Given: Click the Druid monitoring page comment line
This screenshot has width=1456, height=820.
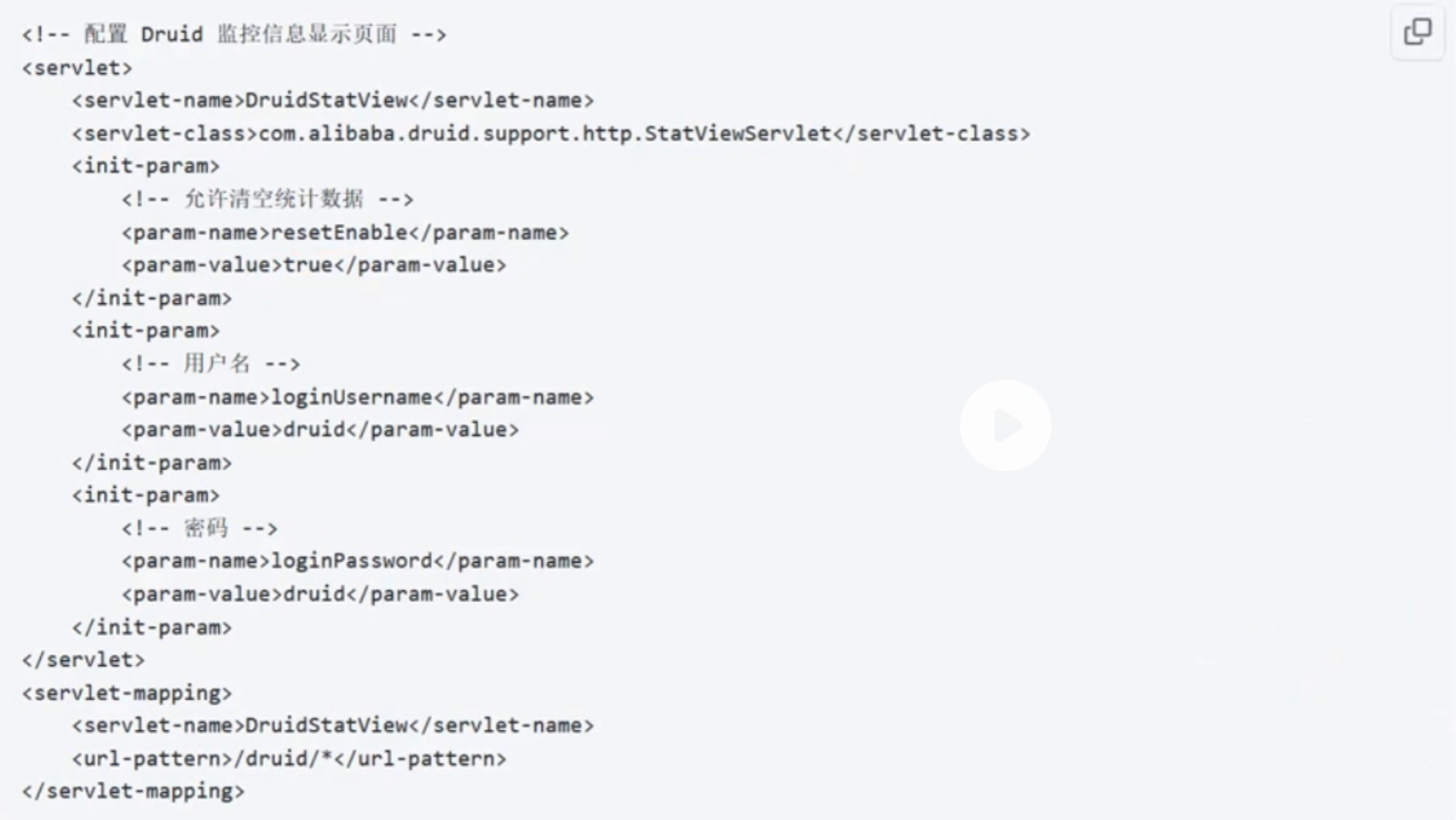Looking at the screenshot, I should [x=234, y=34].
